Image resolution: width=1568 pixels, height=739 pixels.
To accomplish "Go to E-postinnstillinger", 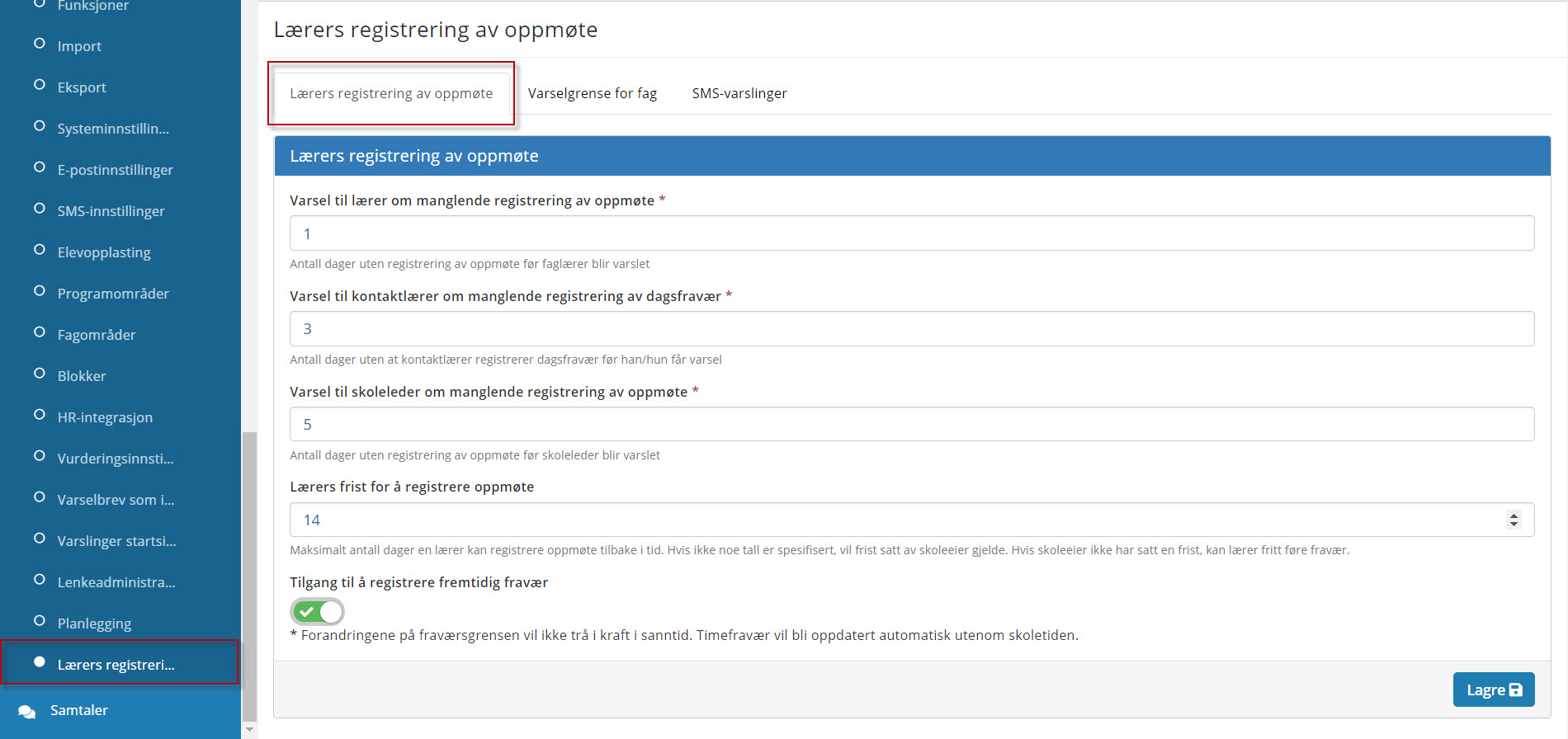I will click(x=115, y=170).
